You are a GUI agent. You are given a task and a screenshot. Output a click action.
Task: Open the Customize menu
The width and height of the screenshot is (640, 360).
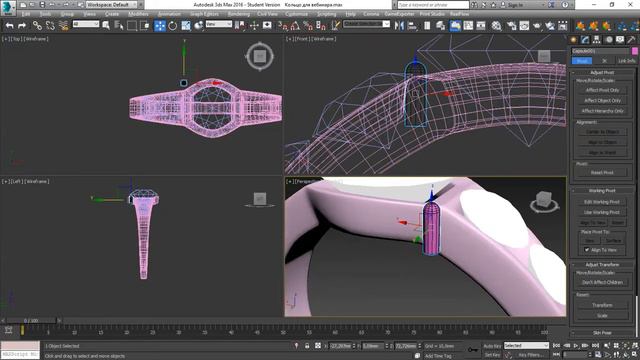[x=297, y=14]
